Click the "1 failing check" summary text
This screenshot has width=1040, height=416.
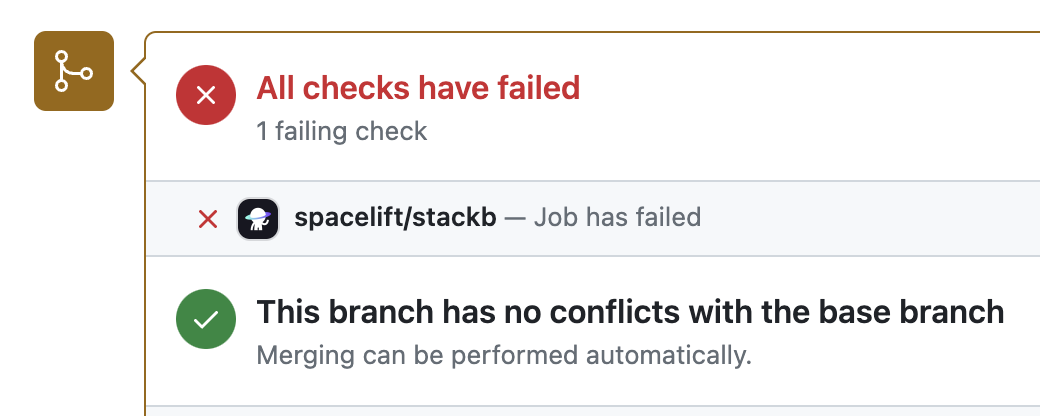click(x=342, y=131)
